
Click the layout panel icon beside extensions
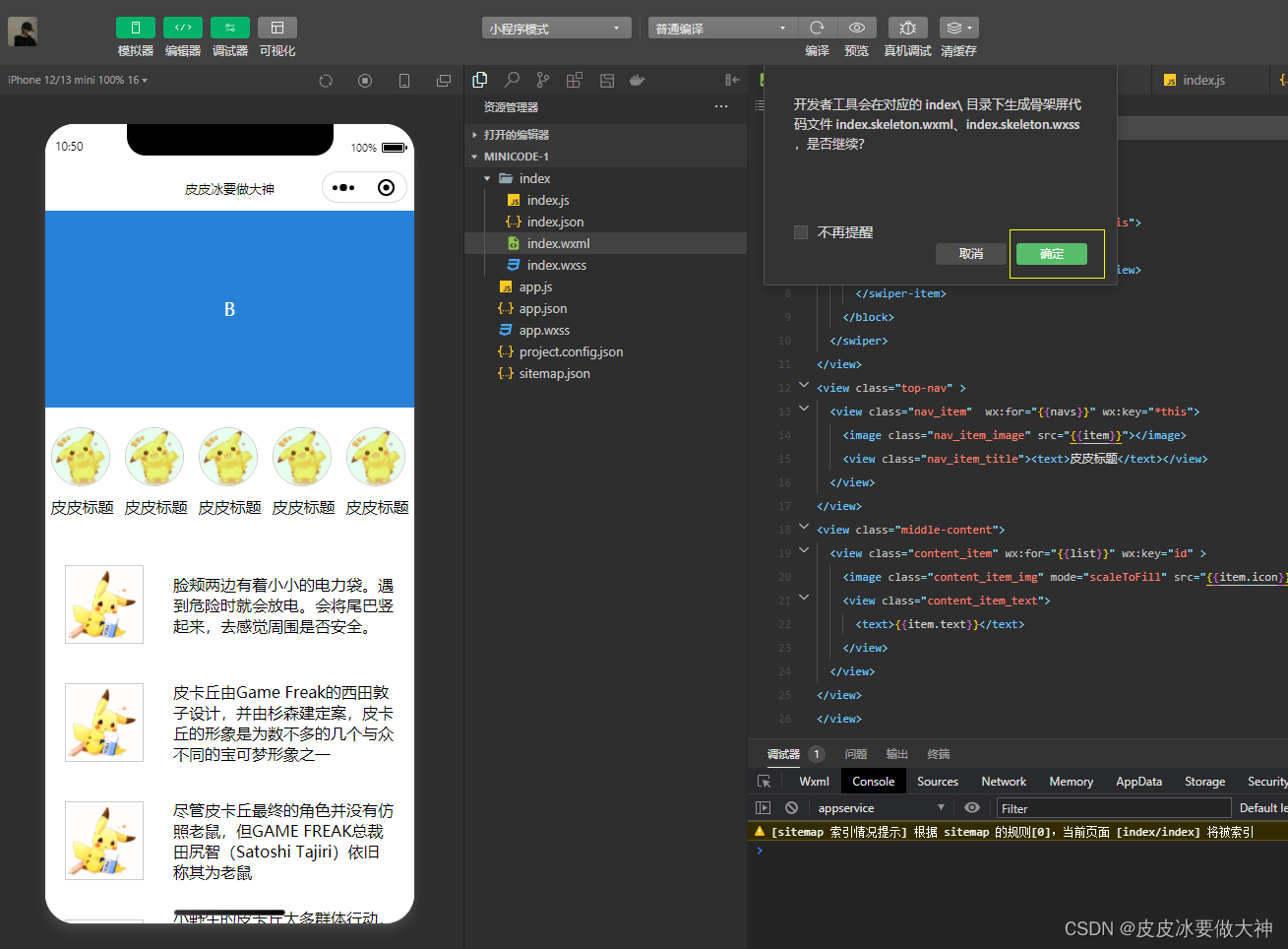point(606,80)
